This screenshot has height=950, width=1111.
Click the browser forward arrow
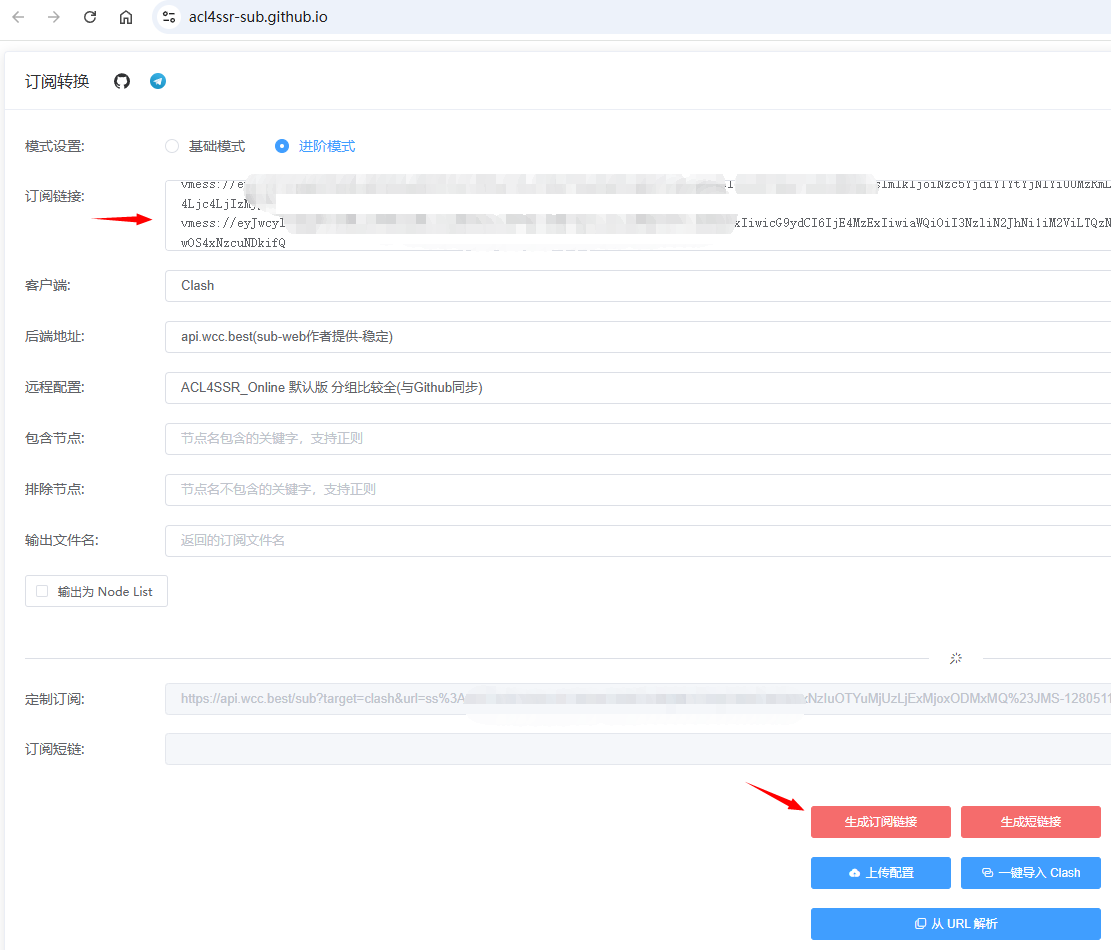[x=54, y=17]
